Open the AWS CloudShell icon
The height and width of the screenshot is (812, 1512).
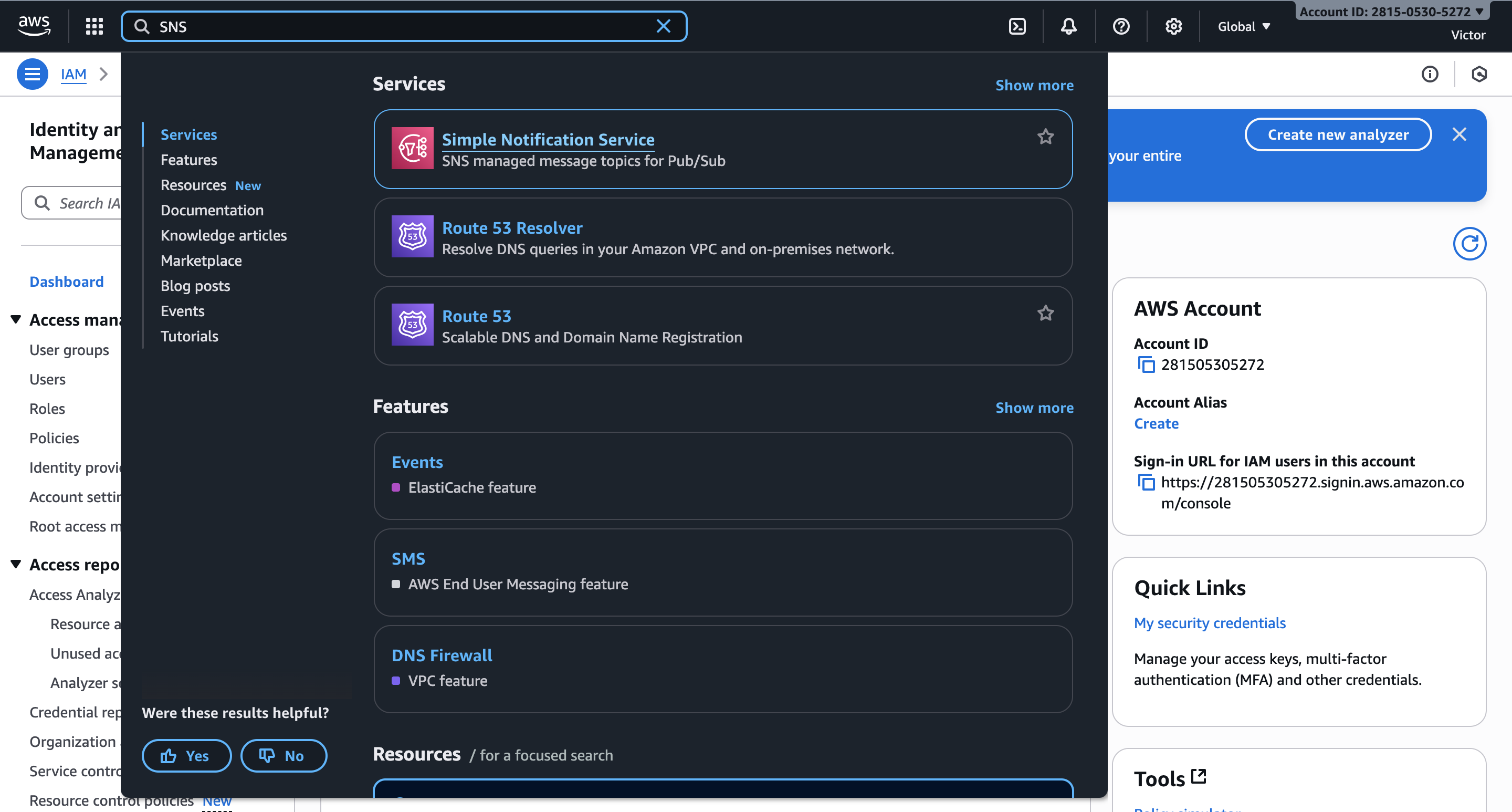(x=1017, y=26)
